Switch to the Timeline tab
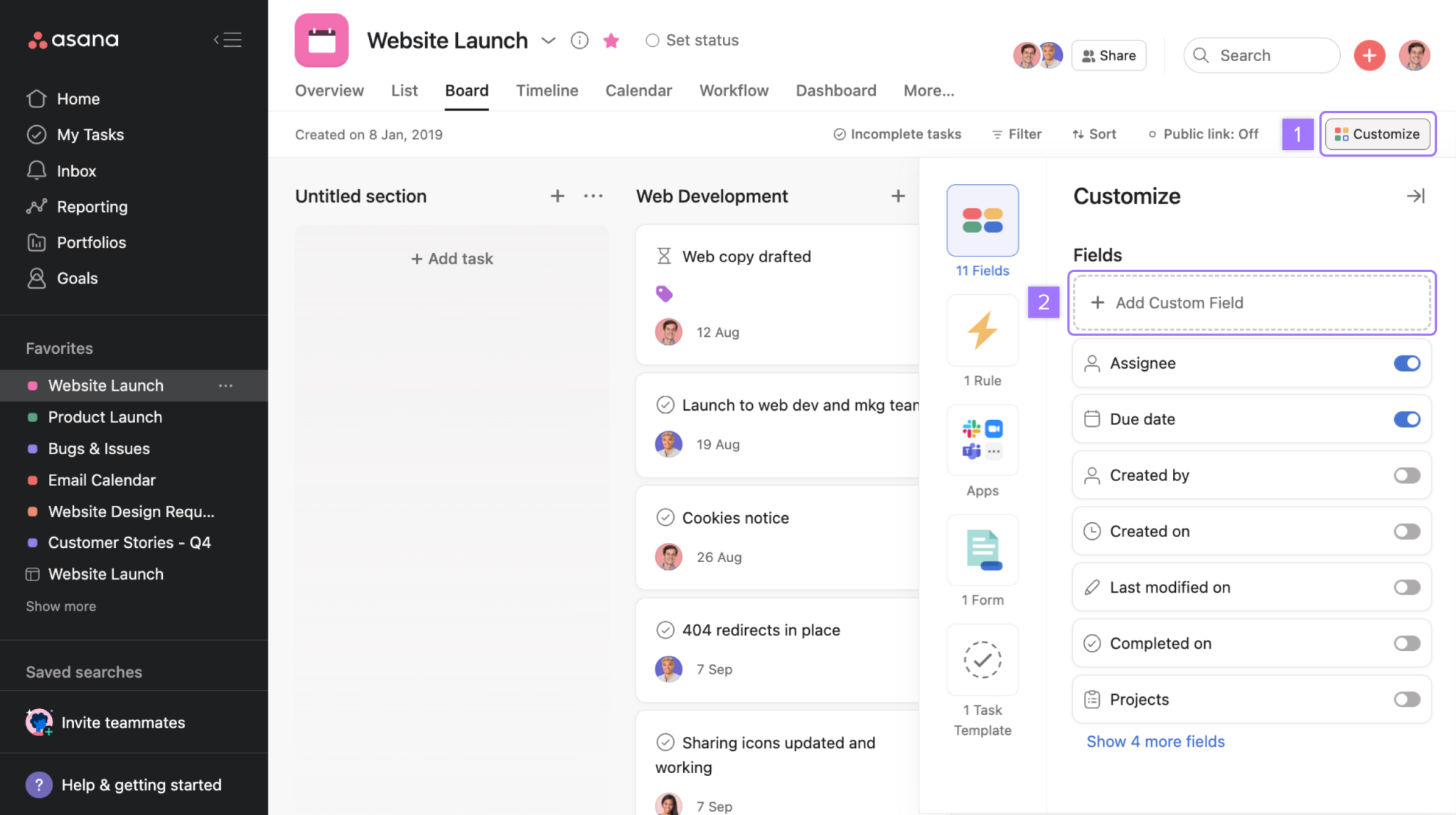 click(x=547, y=90)
